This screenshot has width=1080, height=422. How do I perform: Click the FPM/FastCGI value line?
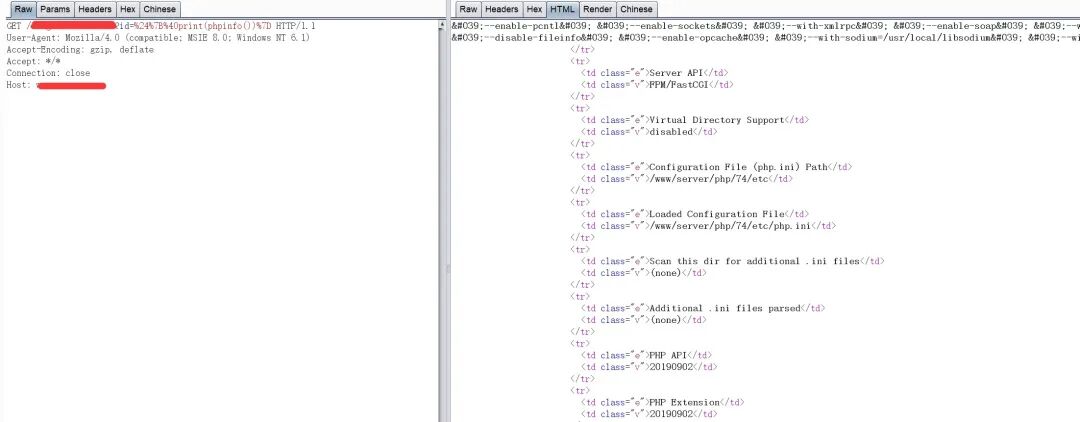657,85
